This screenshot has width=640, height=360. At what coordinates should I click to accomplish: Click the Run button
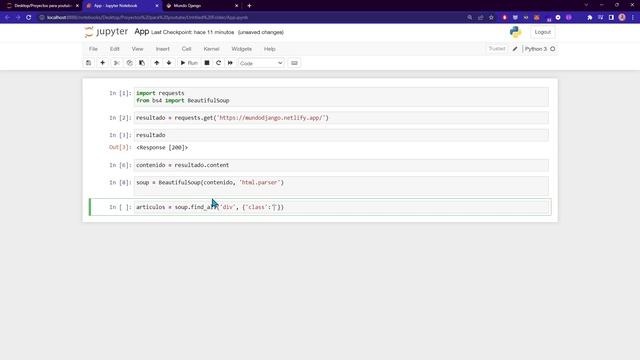click(x=189, y=63)
